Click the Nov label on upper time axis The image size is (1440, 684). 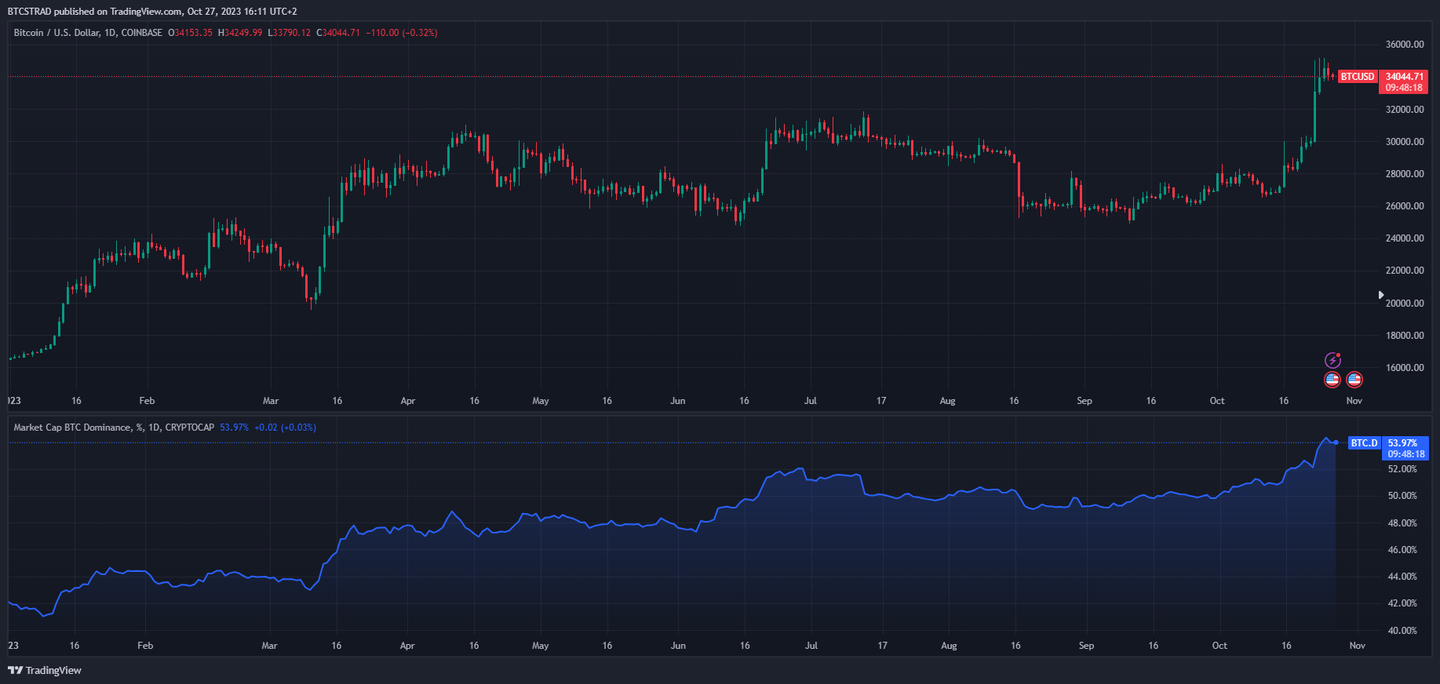coord(1354,401)
